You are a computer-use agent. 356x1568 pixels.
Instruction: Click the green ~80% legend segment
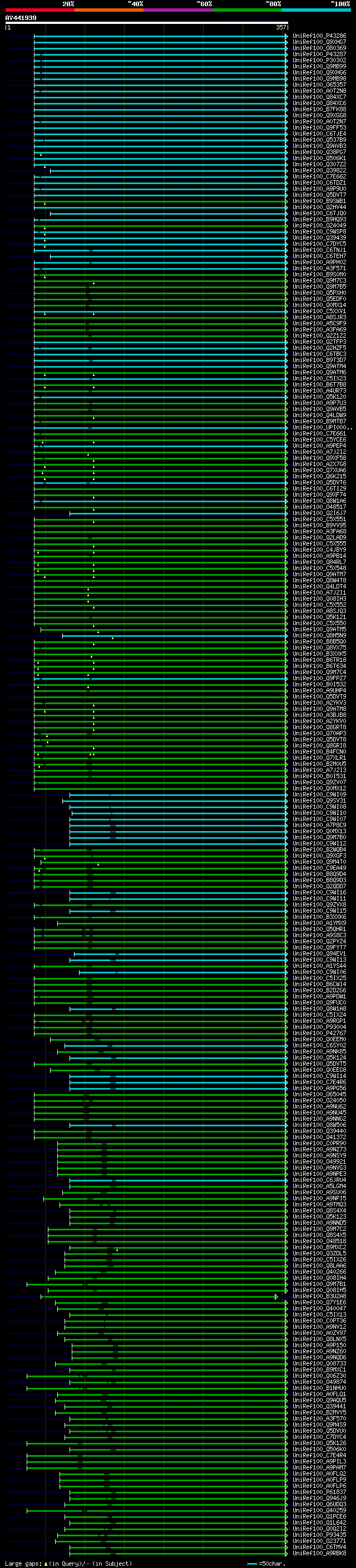click(x=247, y=10)
